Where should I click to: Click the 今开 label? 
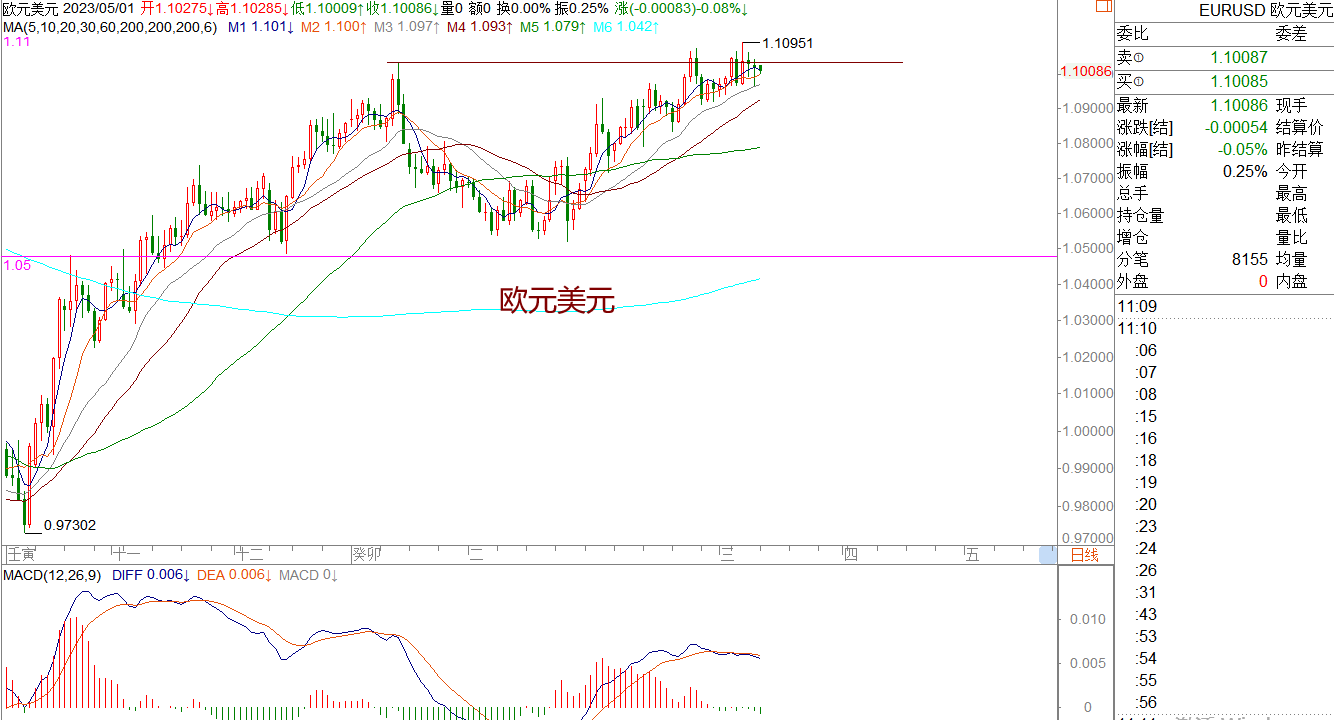(1290, 171)
